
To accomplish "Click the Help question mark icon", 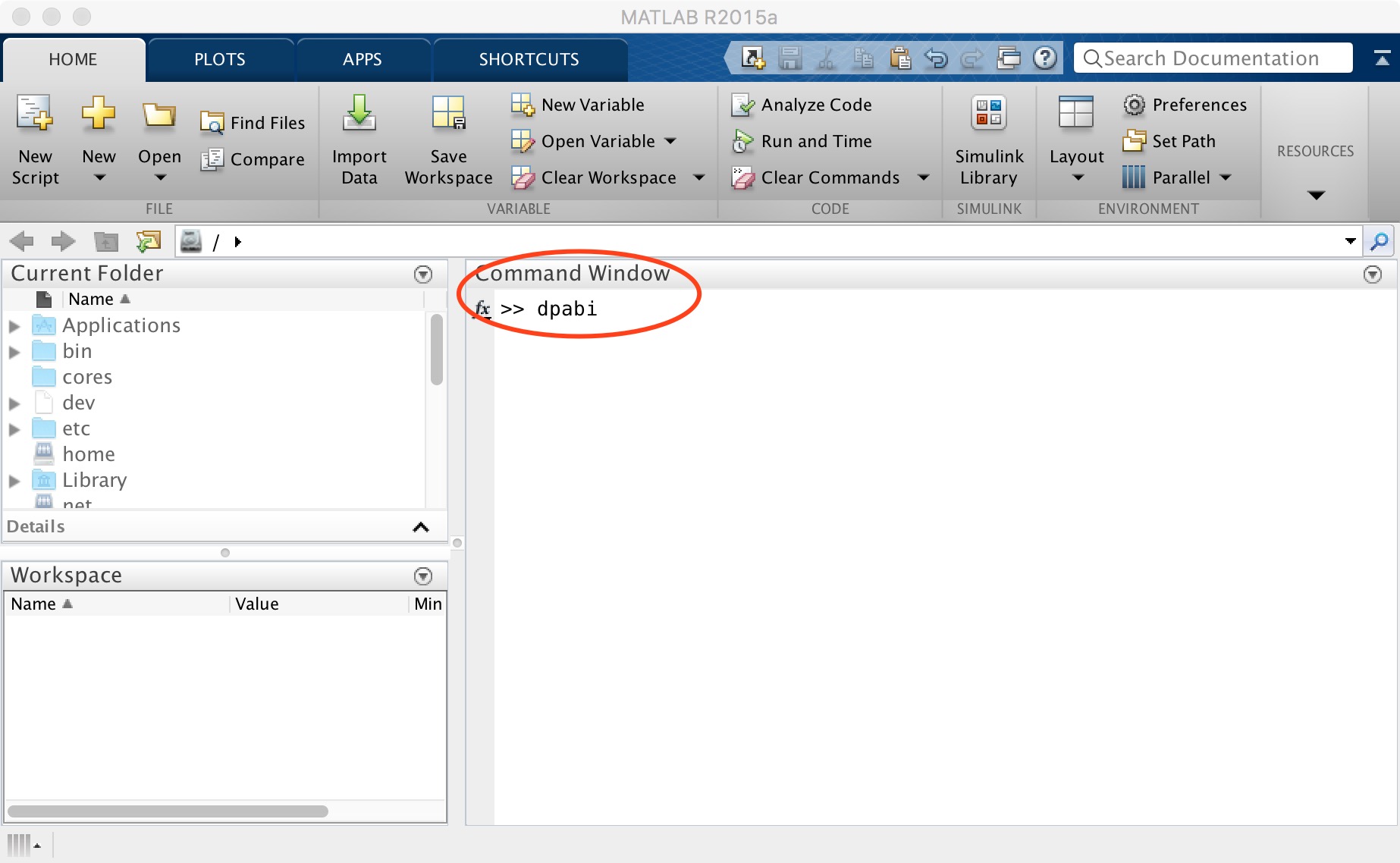I will click(x=1045, y=58).
